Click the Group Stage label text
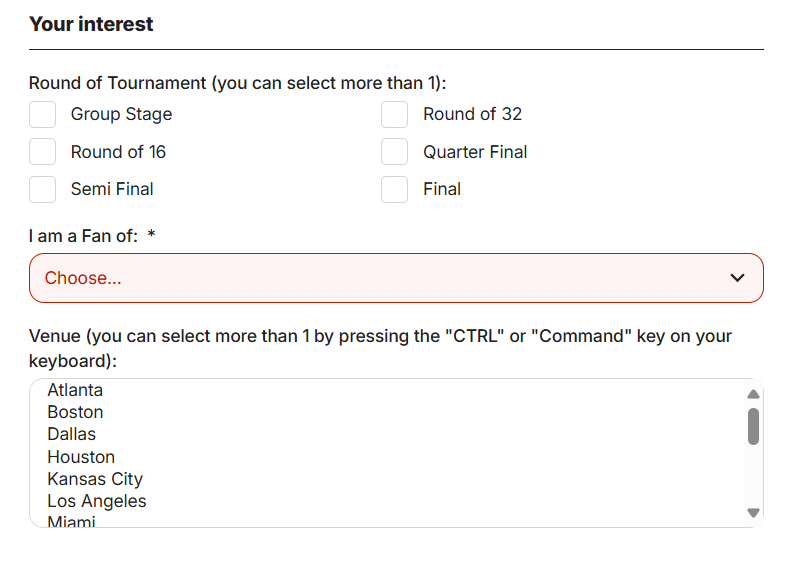 pos(121,114)
